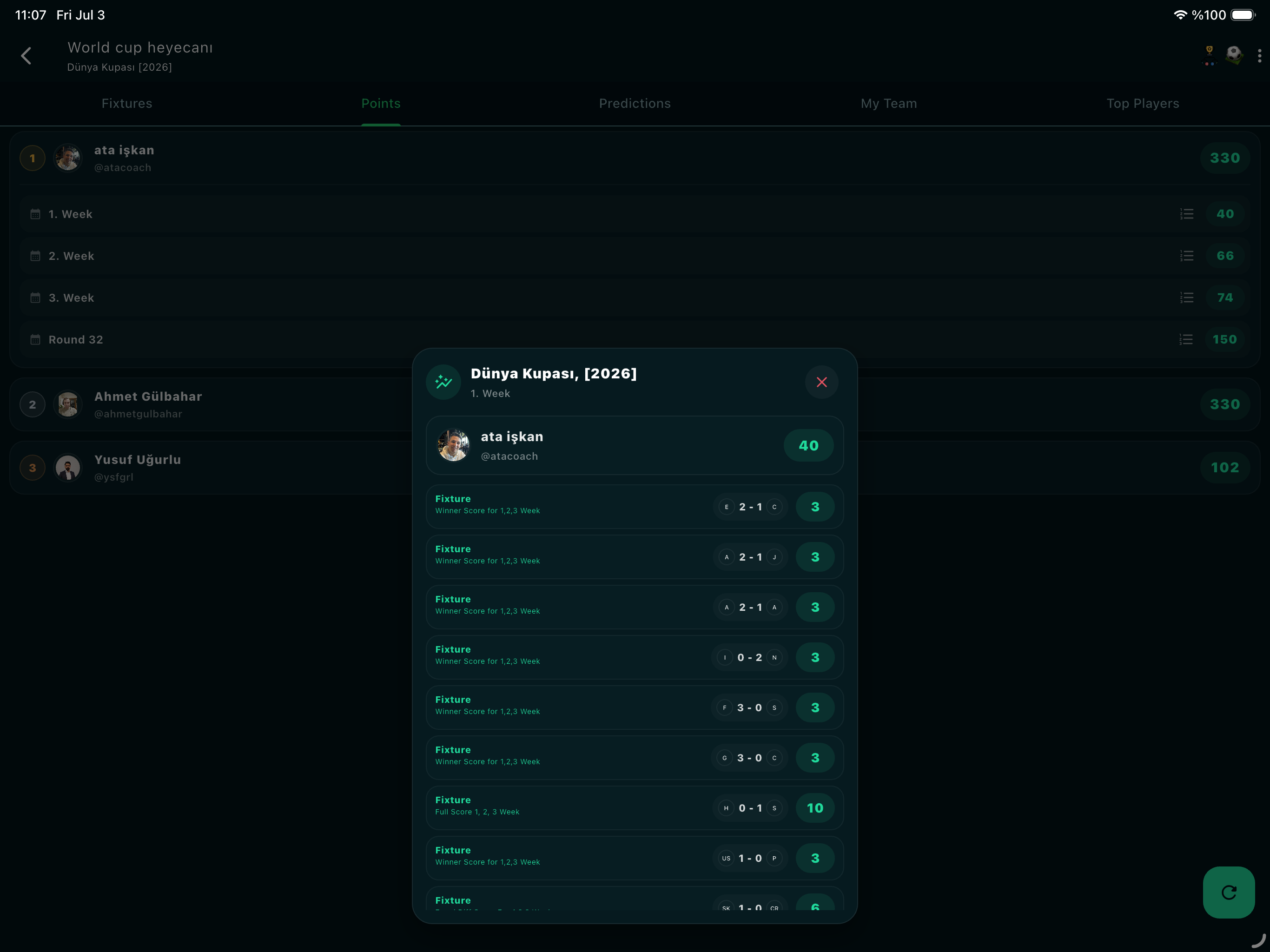1270x952 pixels.
Task: Tap the 11:07 clock in status bar
Action: (x=30, y=15)
